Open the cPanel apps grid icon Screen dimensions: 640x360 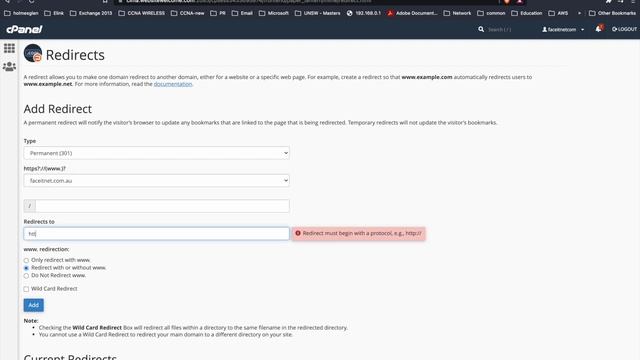click(9, 48)
